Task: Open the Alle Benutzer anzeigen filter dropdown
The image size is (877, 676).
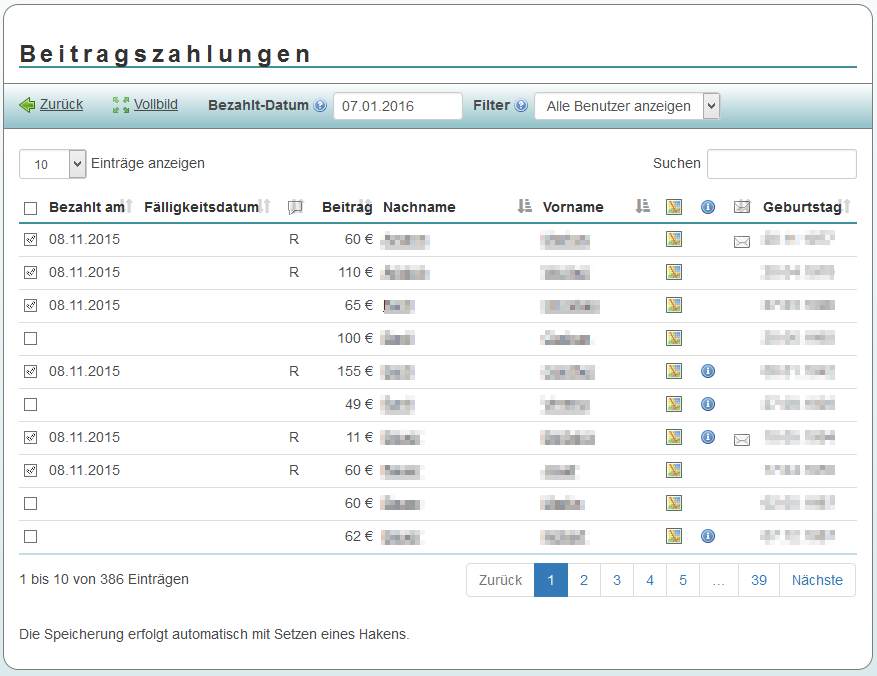Action: click(x=626, y=106)
